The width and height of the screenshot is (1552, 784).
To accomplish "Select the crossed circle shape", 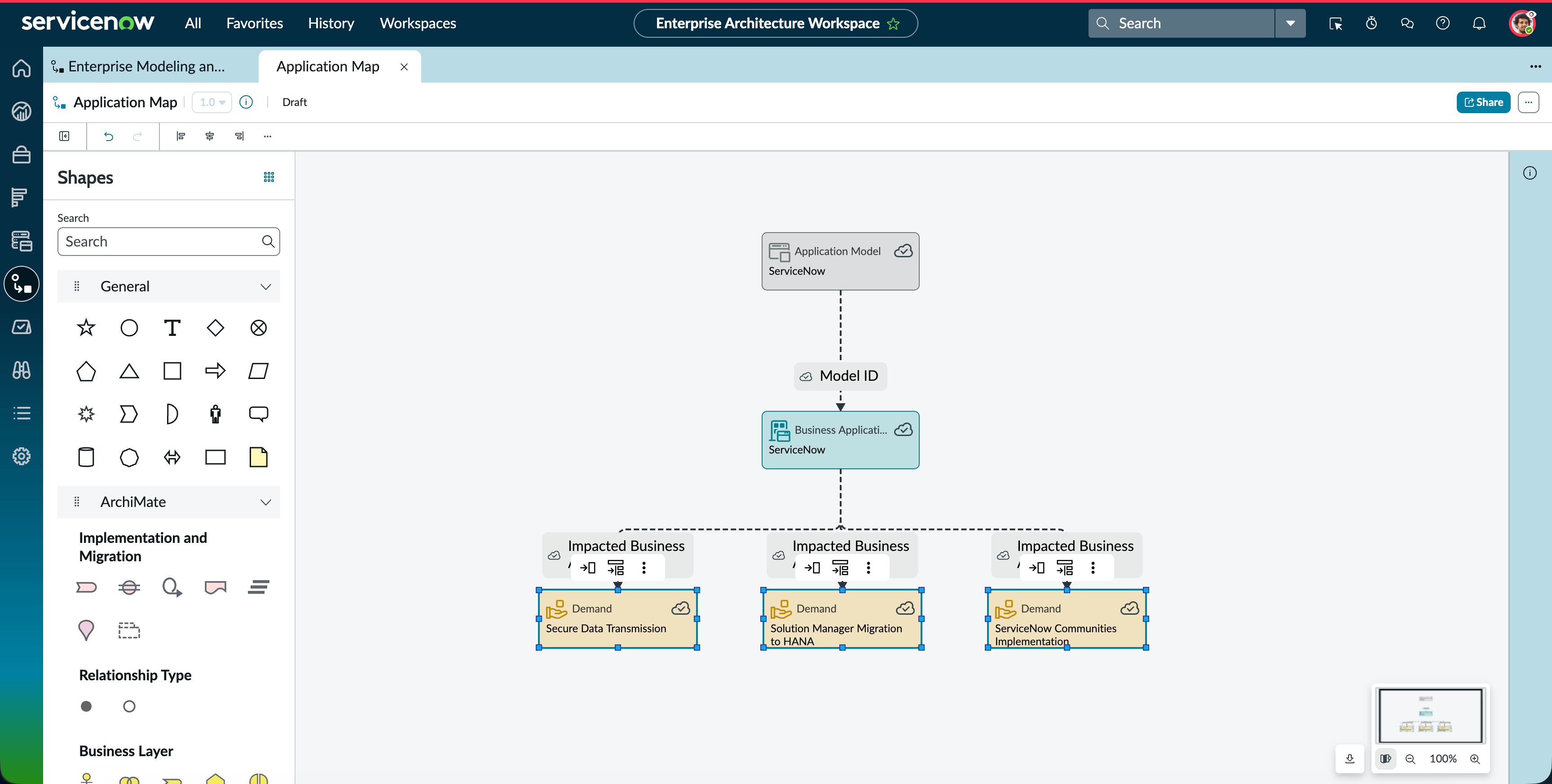I will pos(259,328).
